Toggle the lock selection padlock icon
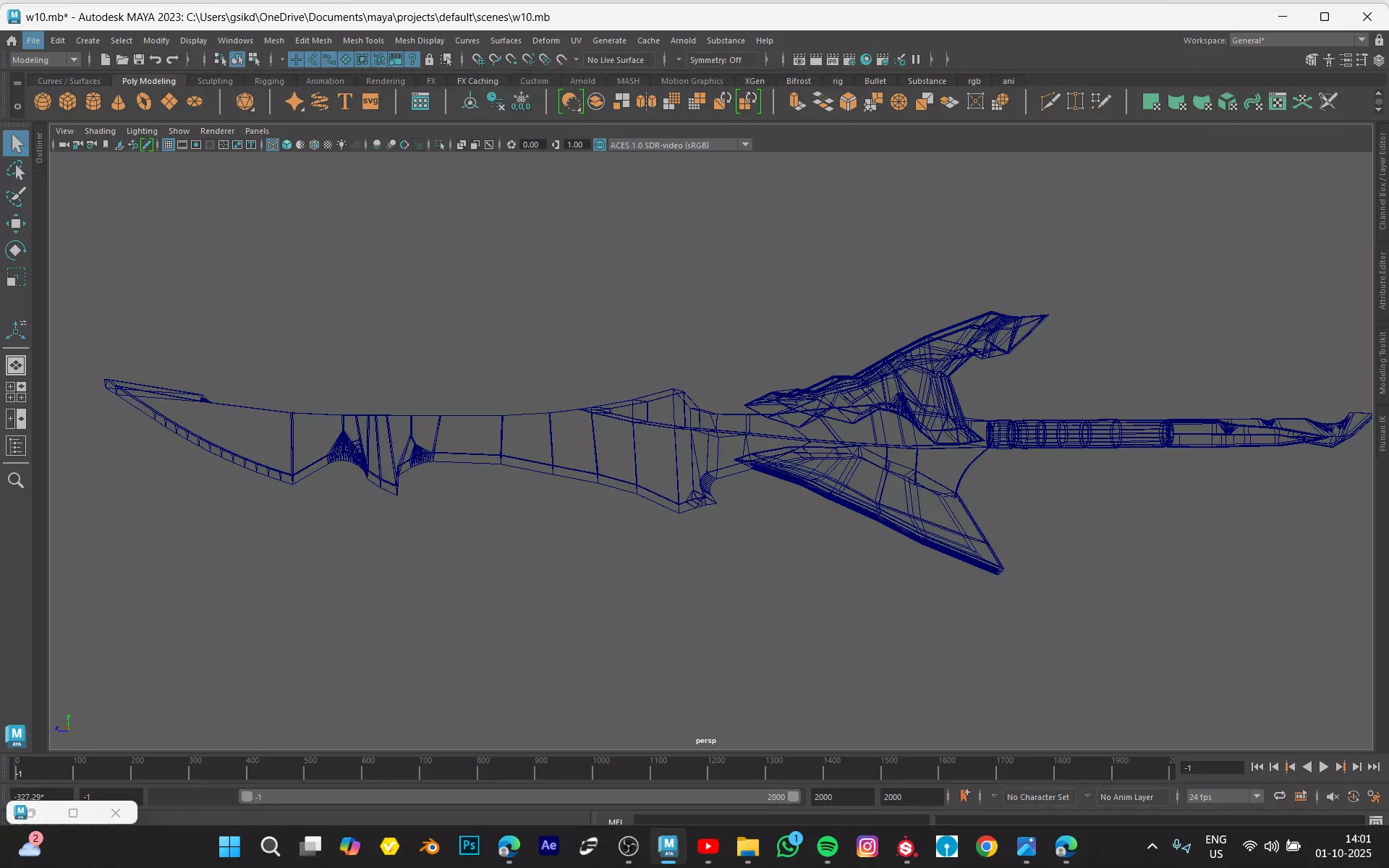The width and height of the screenshot is (1389, 868). pyautogui.click(x=430, y=59)
